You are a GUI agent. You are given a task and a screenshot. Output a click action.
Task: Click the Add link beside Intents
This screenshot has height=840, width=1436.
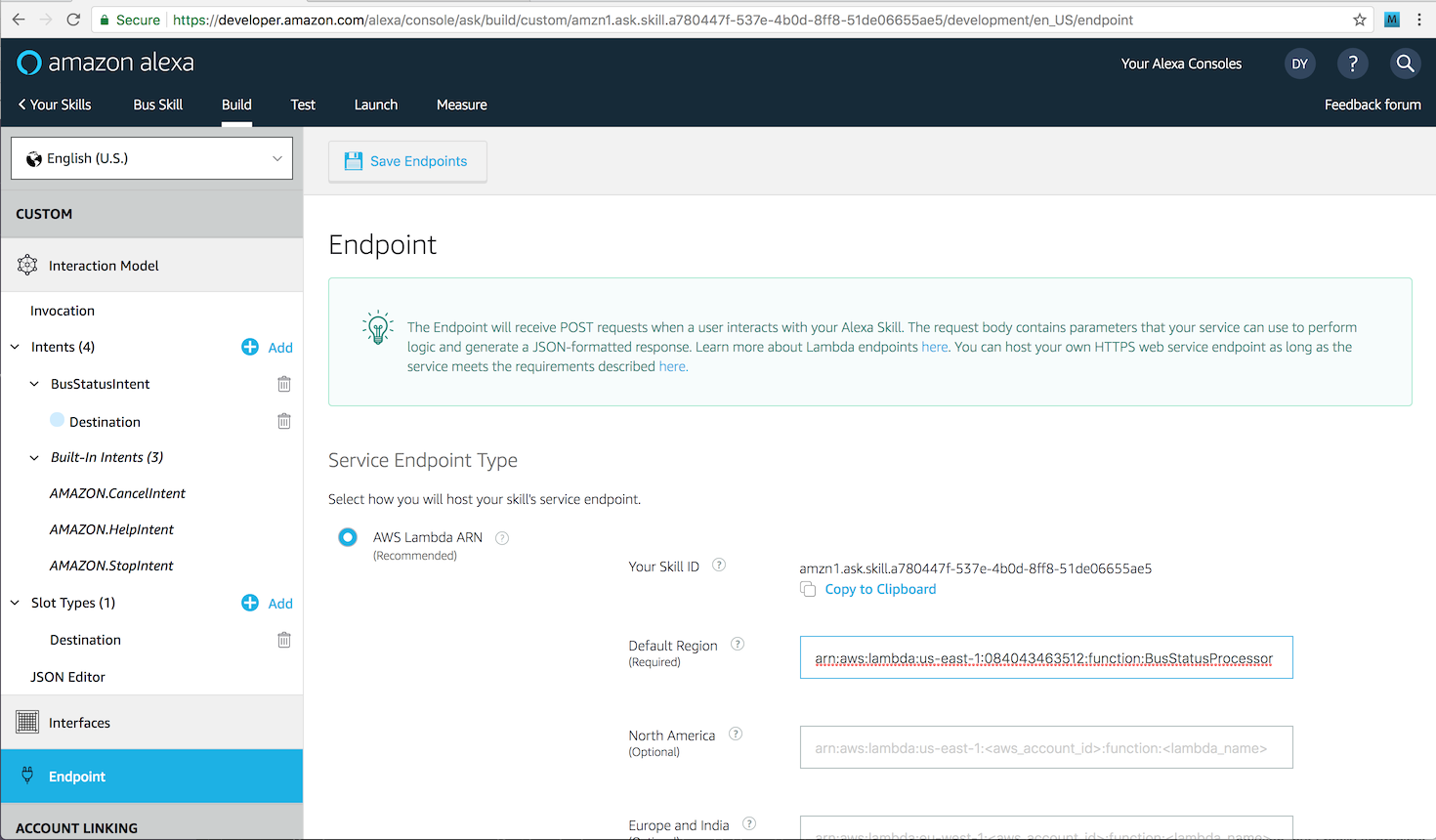(280, 348)
